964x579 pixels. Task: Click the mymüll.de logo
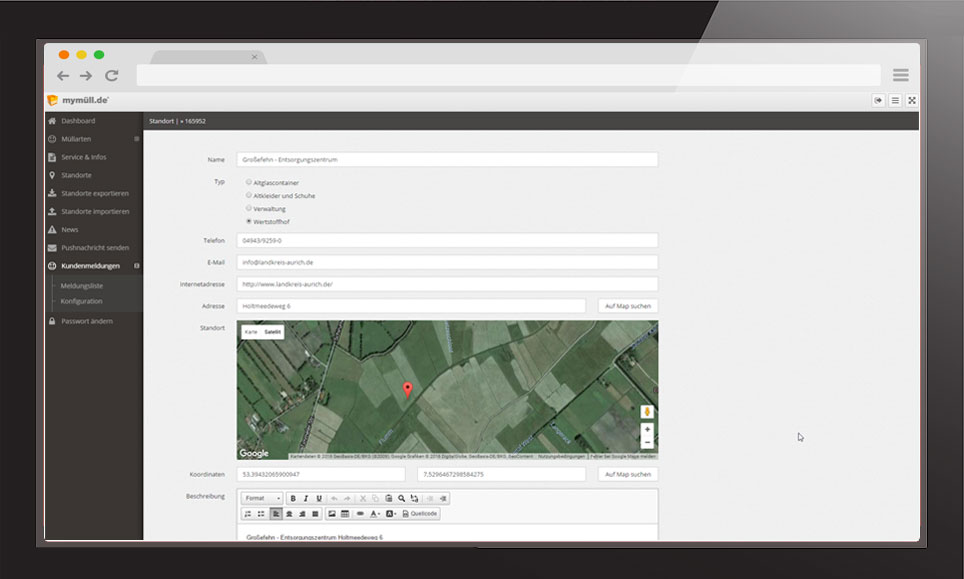[78, 100]
